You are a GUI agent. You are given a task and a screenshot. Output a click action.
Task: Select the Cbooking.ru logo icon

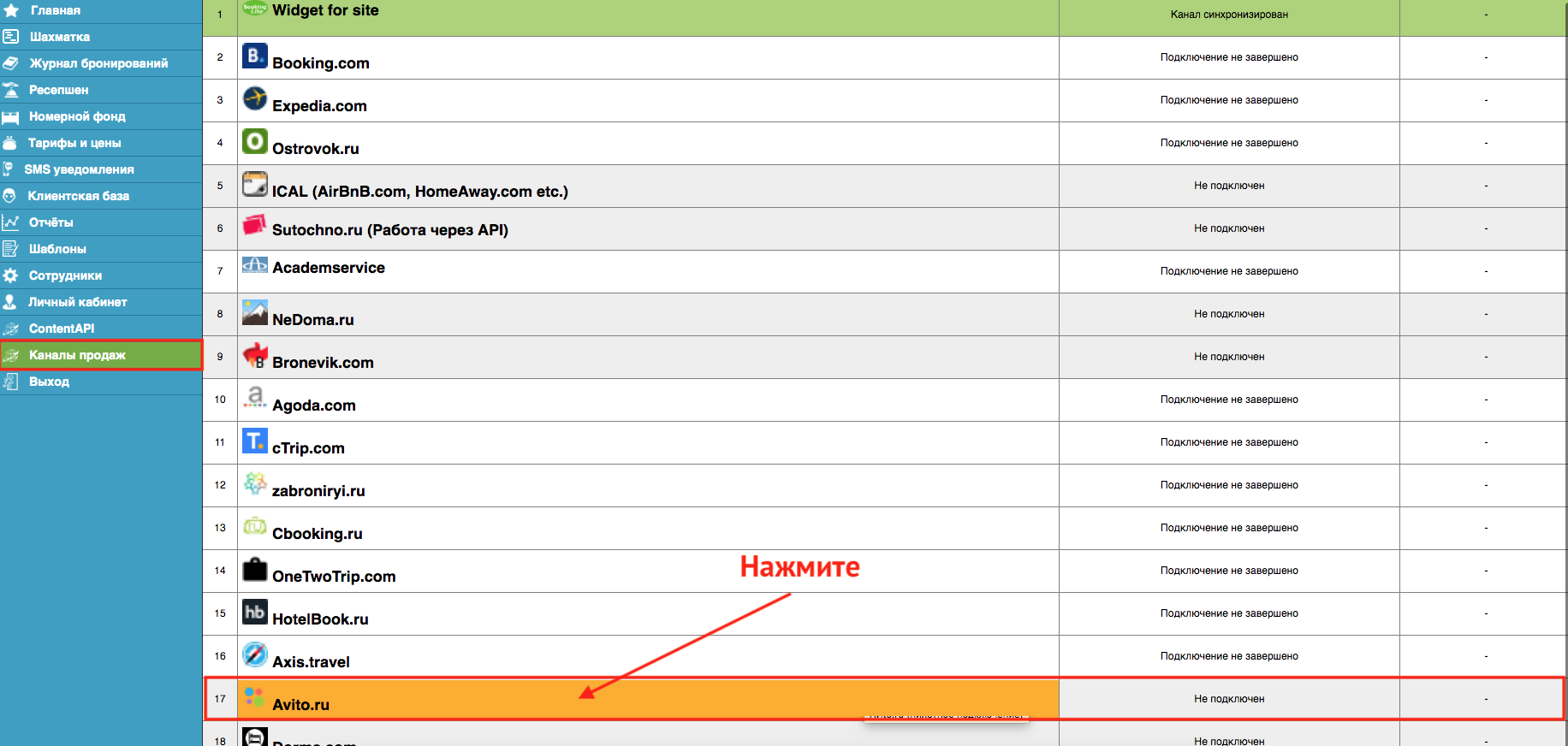click(x=255, y=526)
